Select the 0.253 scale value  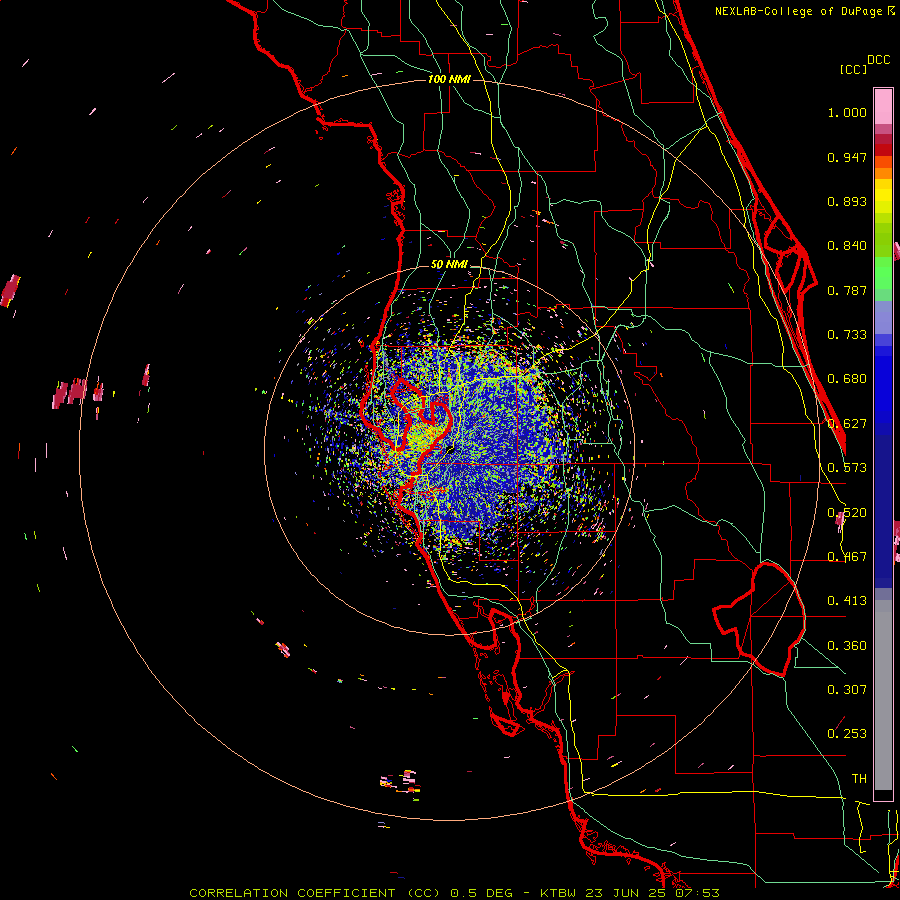coord(847,734)
